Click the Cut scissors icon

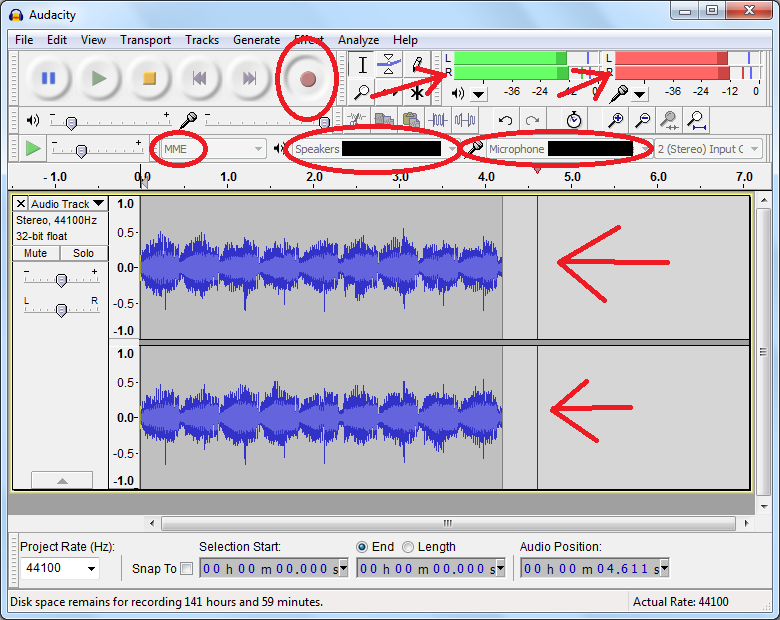[x=357, y=120]
